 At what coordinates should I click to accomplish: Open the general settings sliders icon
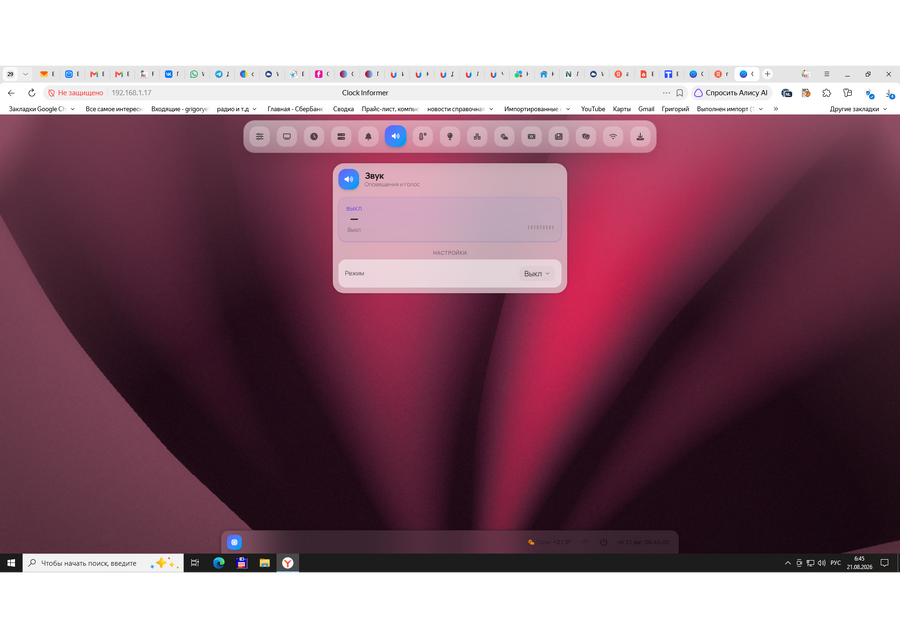[x=259, y=137]
